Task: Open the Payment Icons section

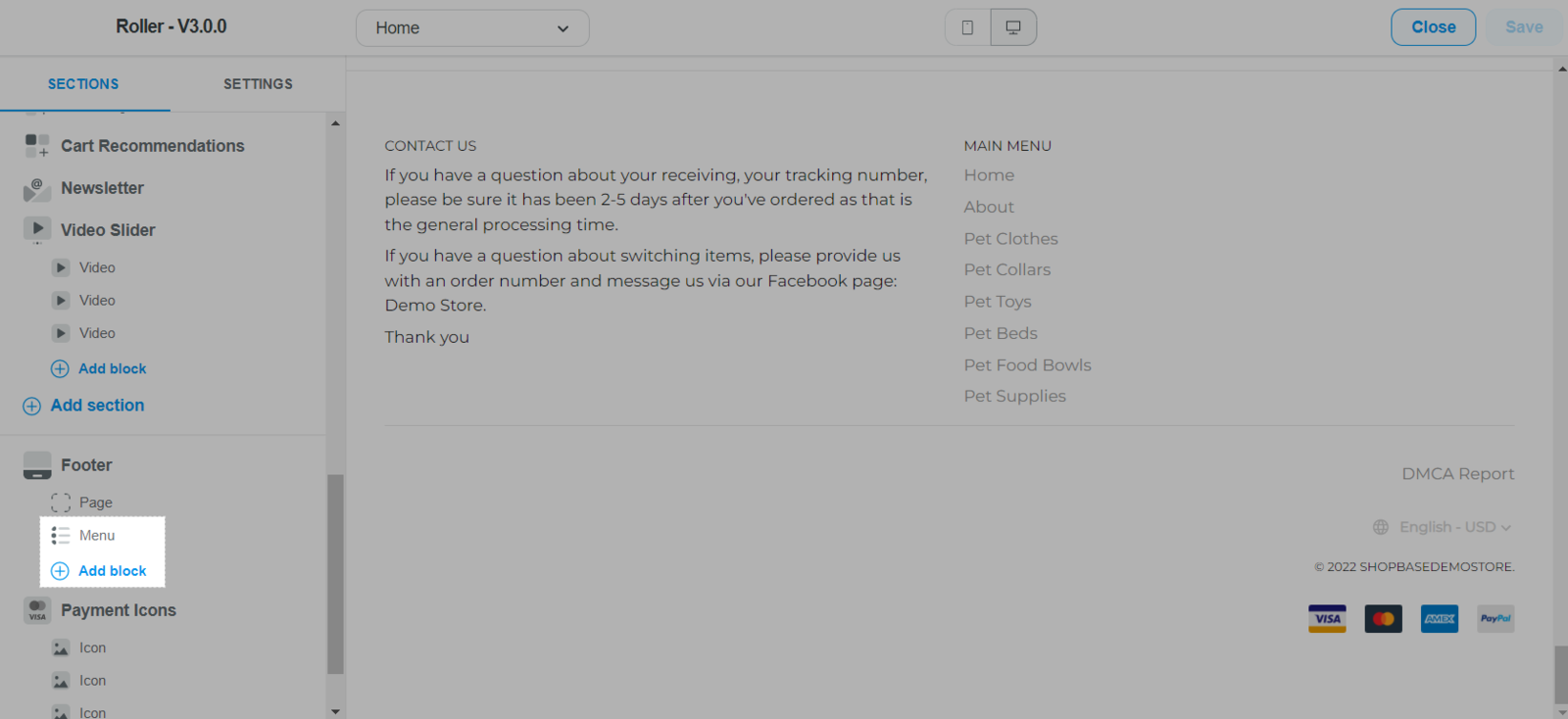Action: pyautogui.click(x=119, y=610)
